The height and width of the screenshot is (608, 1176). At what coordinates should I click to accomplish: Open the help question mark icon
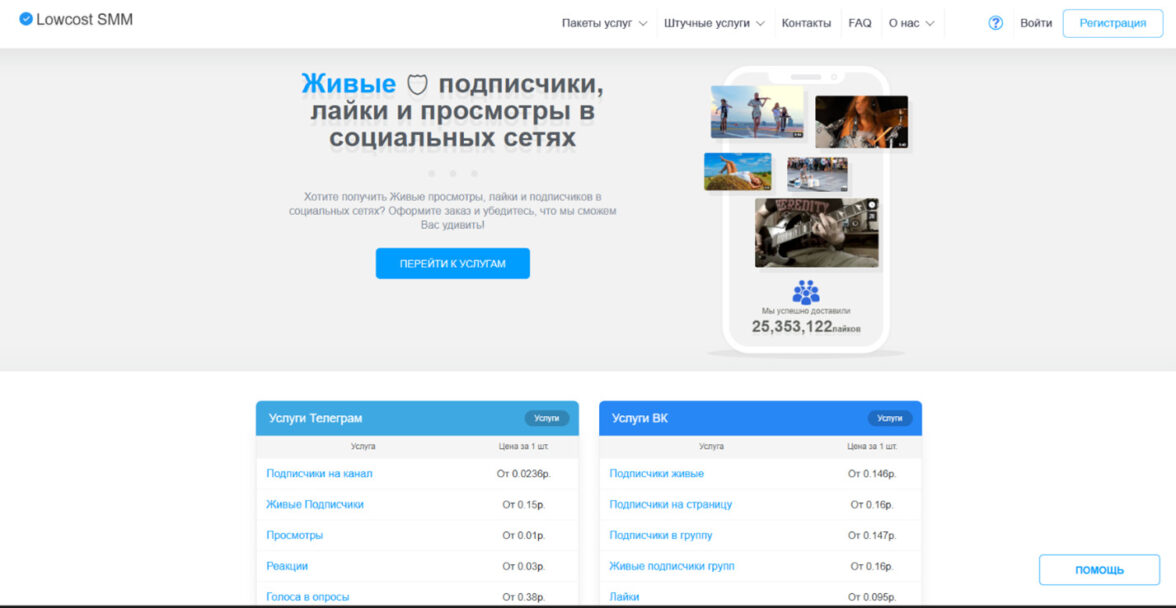[995, 23]
